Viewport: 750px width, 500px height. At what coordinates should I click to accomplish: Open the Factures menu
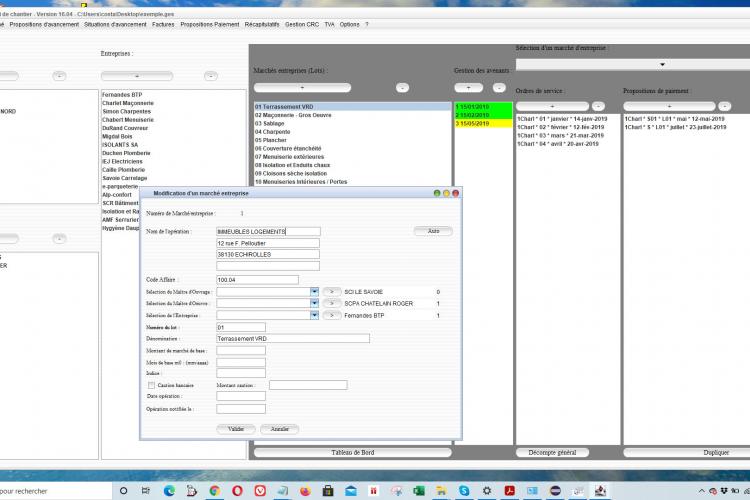coord(163,24)
